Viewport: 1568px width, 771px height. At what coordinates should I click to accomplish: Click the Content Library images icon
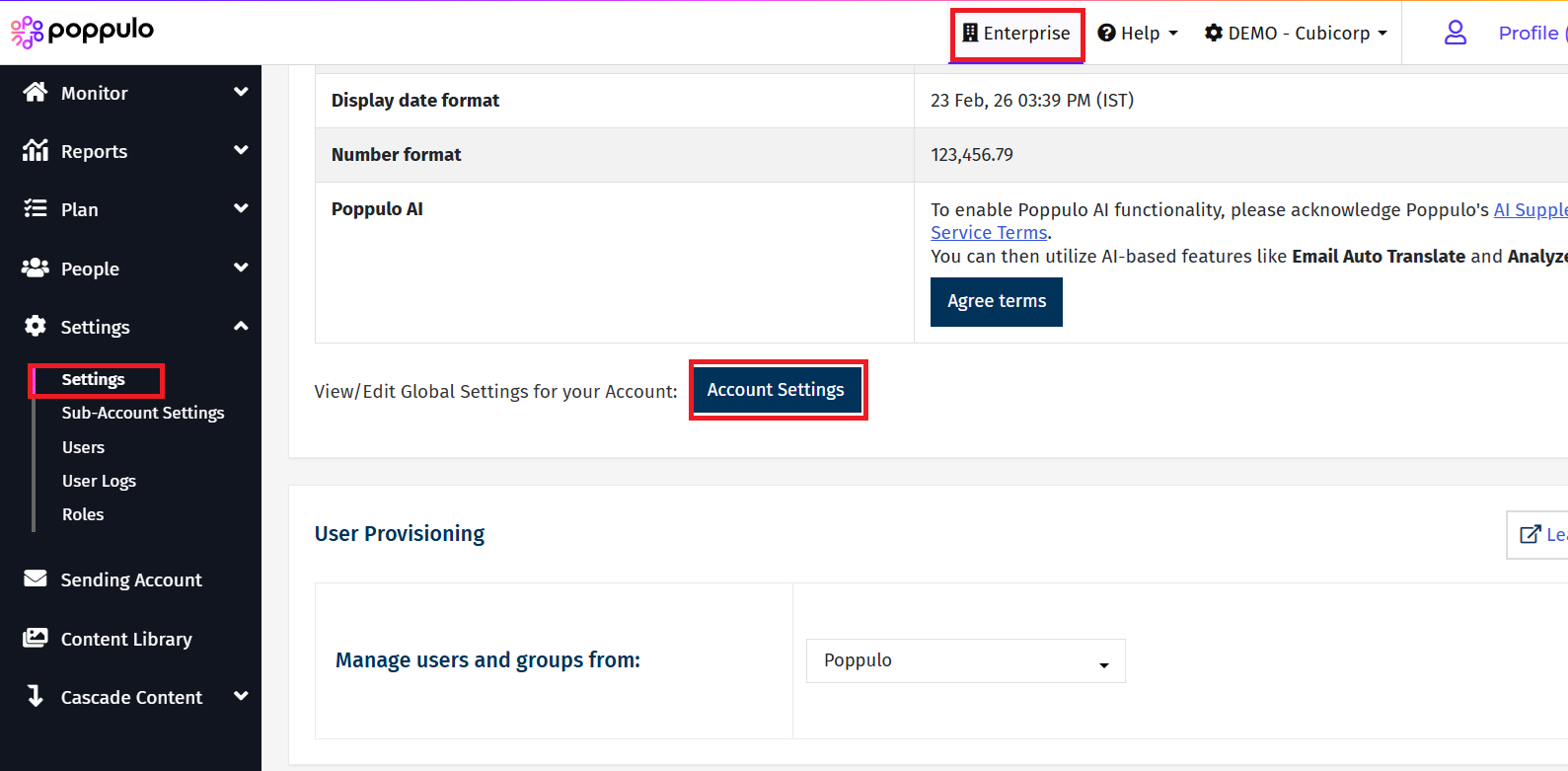coord(36,638)
